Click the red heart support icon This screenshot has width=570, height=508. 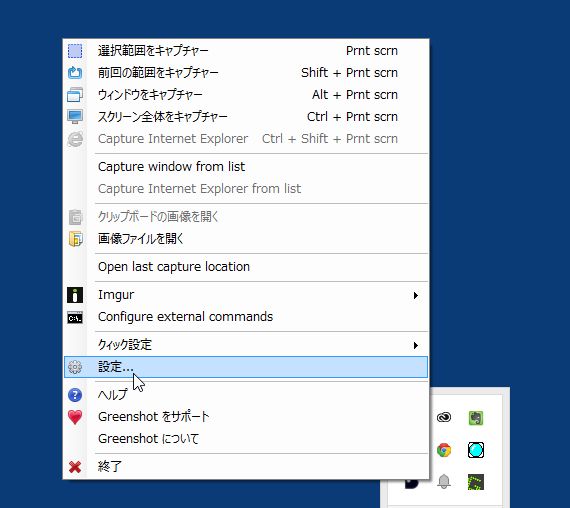pyautogui.click(x=75, y=417)
